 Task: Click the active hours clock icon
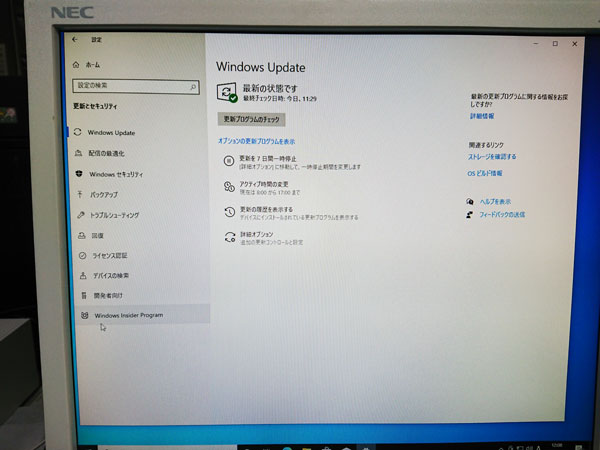tap(229, 187)
